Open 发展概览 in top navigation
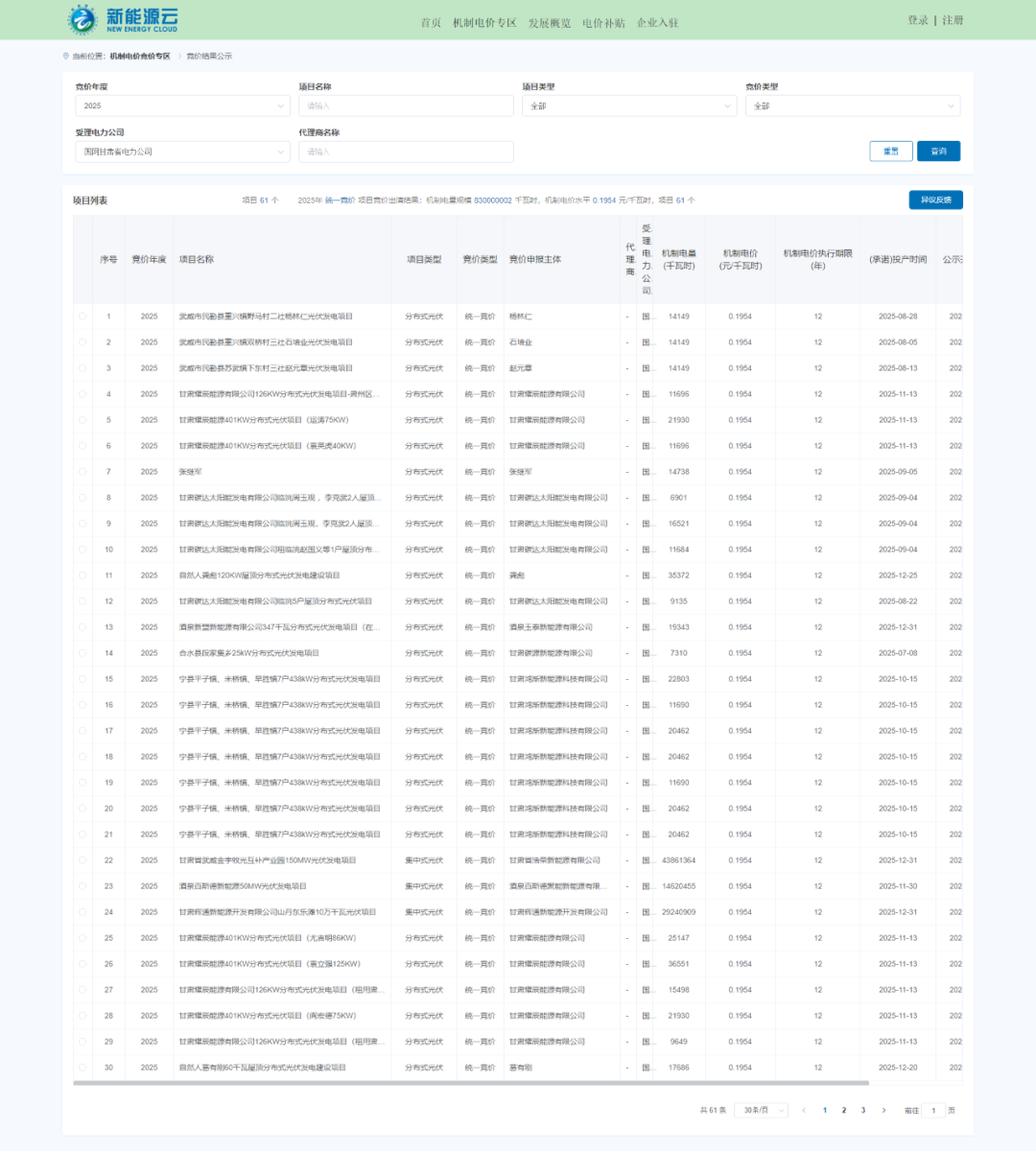 tap(549, 23)
